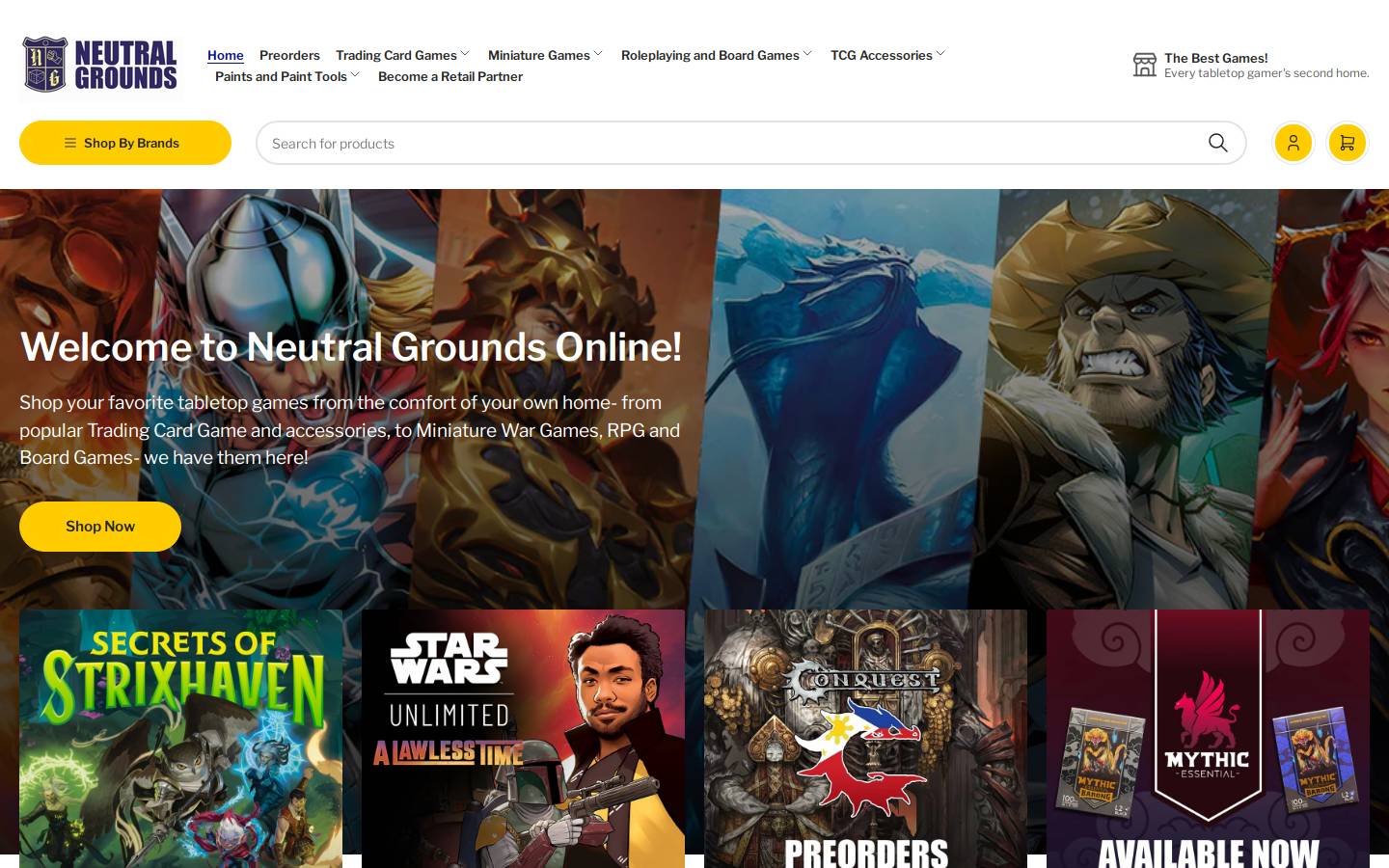Click The Best Games! text
This screenshot has width=1389, height=868.
click(1216, 58)
